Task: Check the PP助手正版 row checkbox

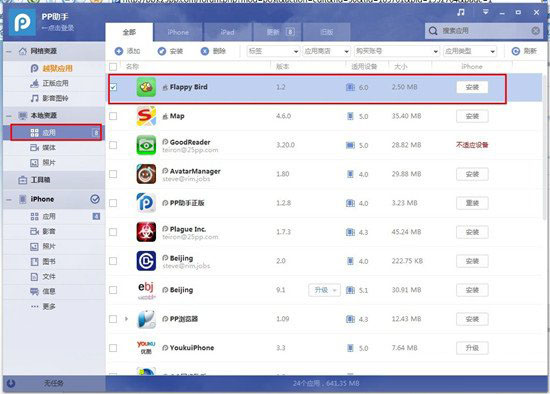Action: (113, 203)
